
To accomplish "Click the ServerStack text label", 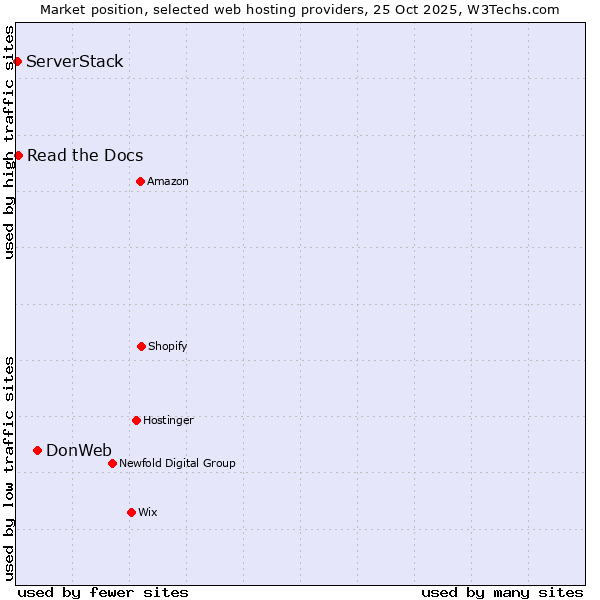I will 75,62.
